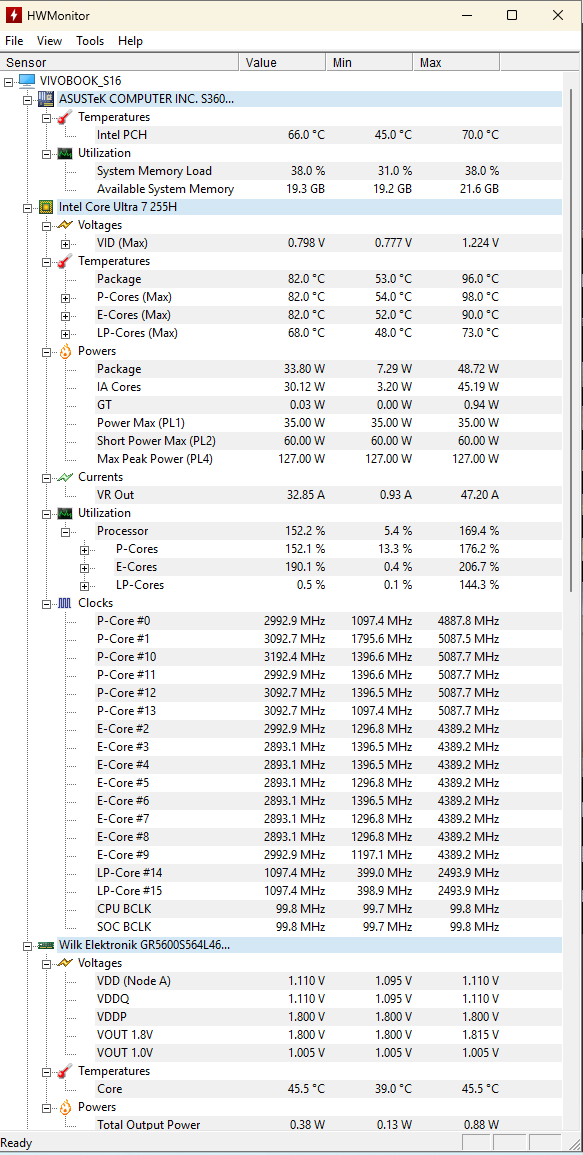The image size is (583, 1155).
Task: Expand the P-Cores utilization entry
Action: 84,550
